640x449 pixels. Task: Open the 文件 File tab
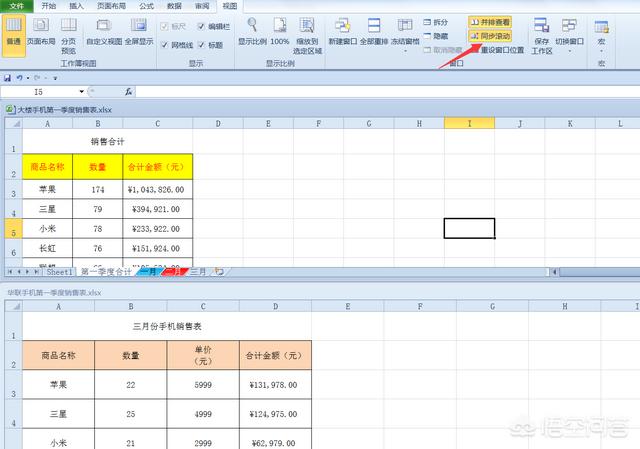16,6
